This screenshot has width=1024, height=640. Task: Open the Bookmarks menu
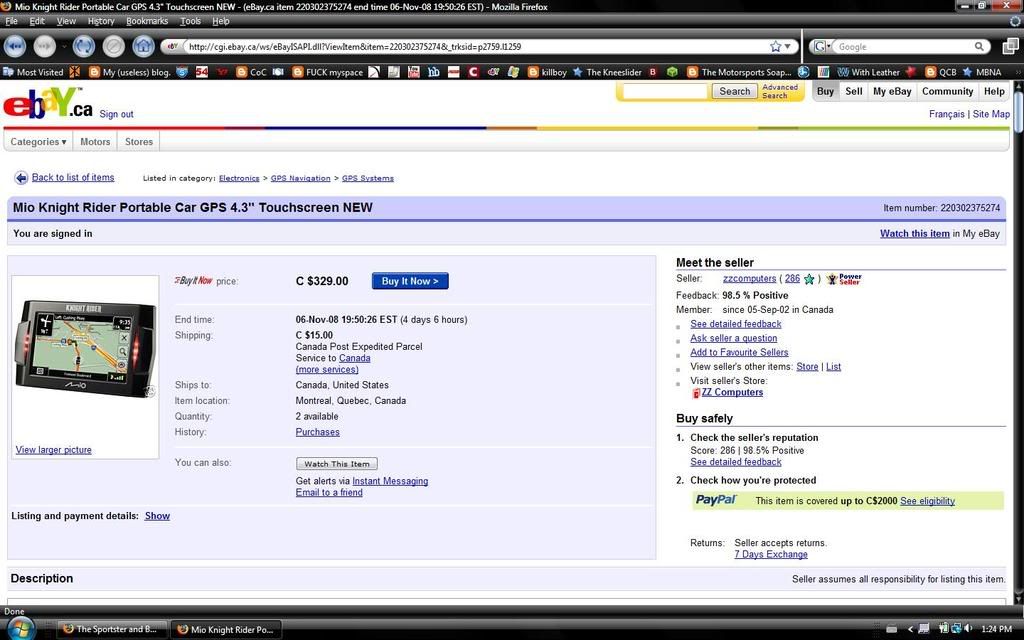147,21
